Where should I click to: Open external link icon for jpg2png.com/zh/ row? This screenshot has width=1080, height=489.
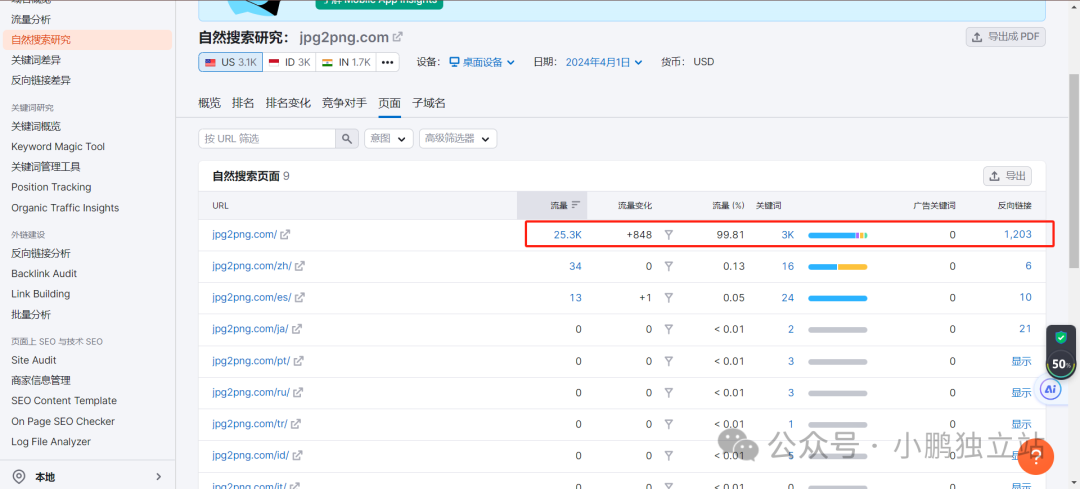coord(300,266)
